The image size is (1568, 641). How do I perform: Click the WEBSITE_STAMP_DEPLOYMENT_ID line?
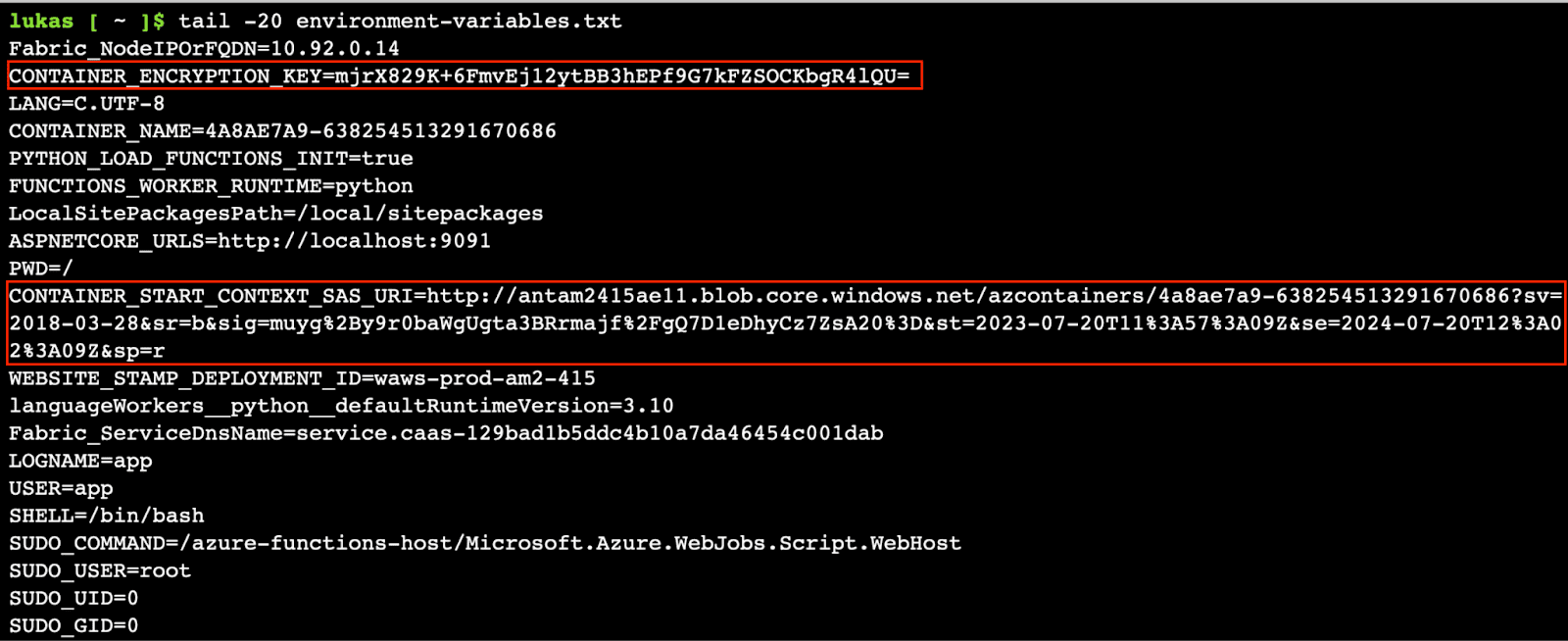coord(302,377)
